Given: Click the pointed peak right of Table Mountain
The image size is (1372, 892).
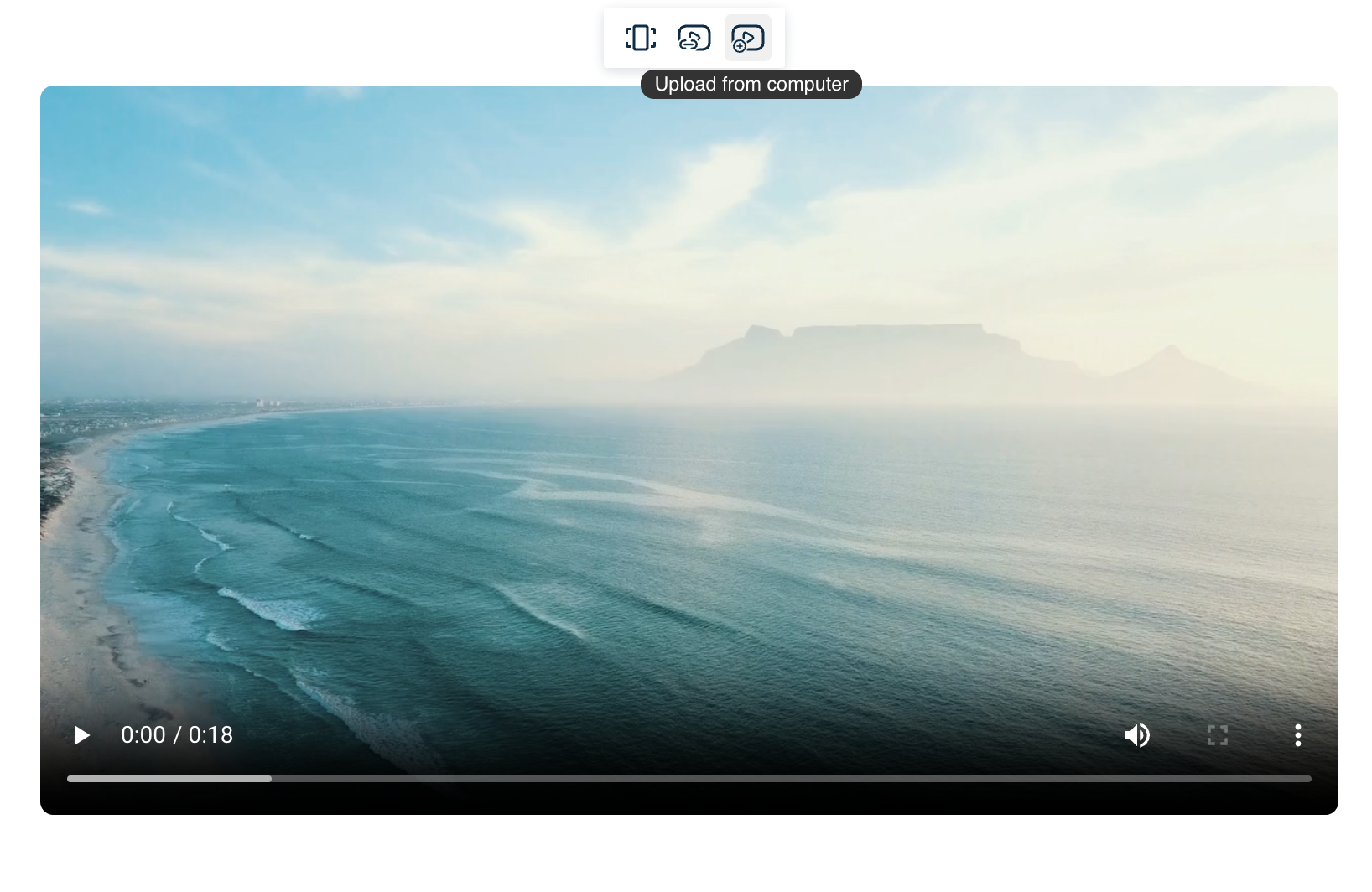Looking at the screenshot, I should click(1168, 356).
